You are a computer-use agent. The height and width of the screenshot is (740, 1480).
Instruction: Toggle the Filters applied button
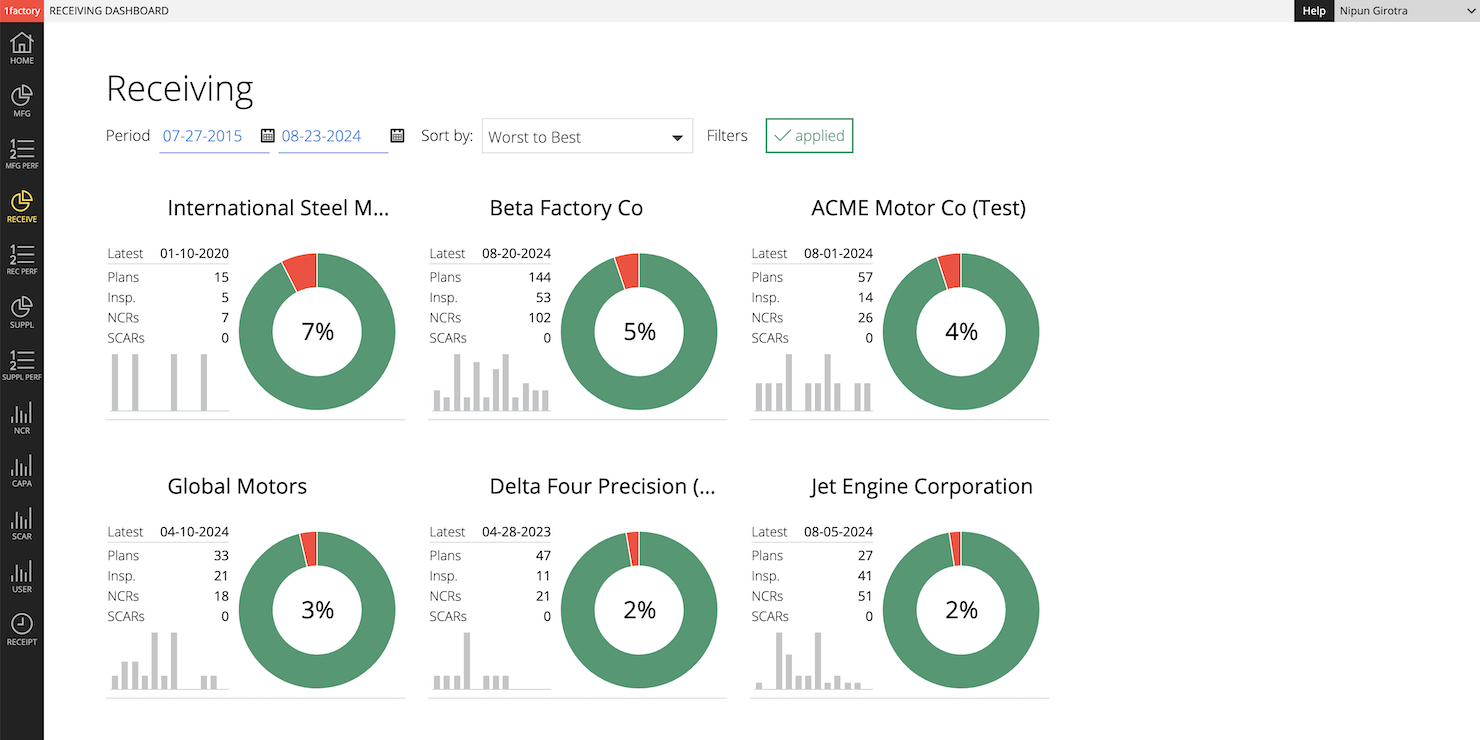[809, 136]
